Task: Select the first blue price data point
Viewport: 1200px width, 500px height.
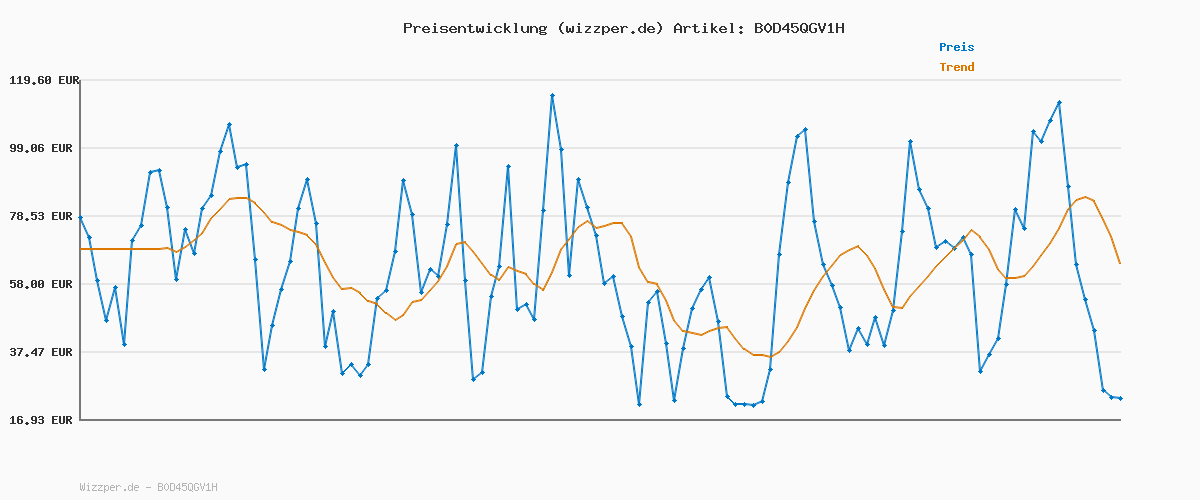Action: [81, 217]
